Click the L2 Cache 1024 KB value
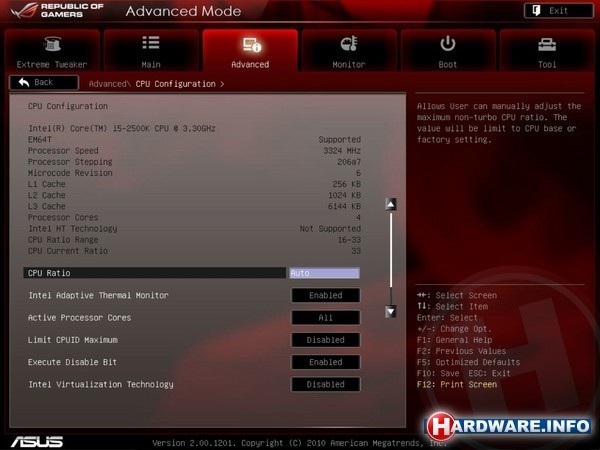Viewport: 600px width, 450px height. coord(344,196)
